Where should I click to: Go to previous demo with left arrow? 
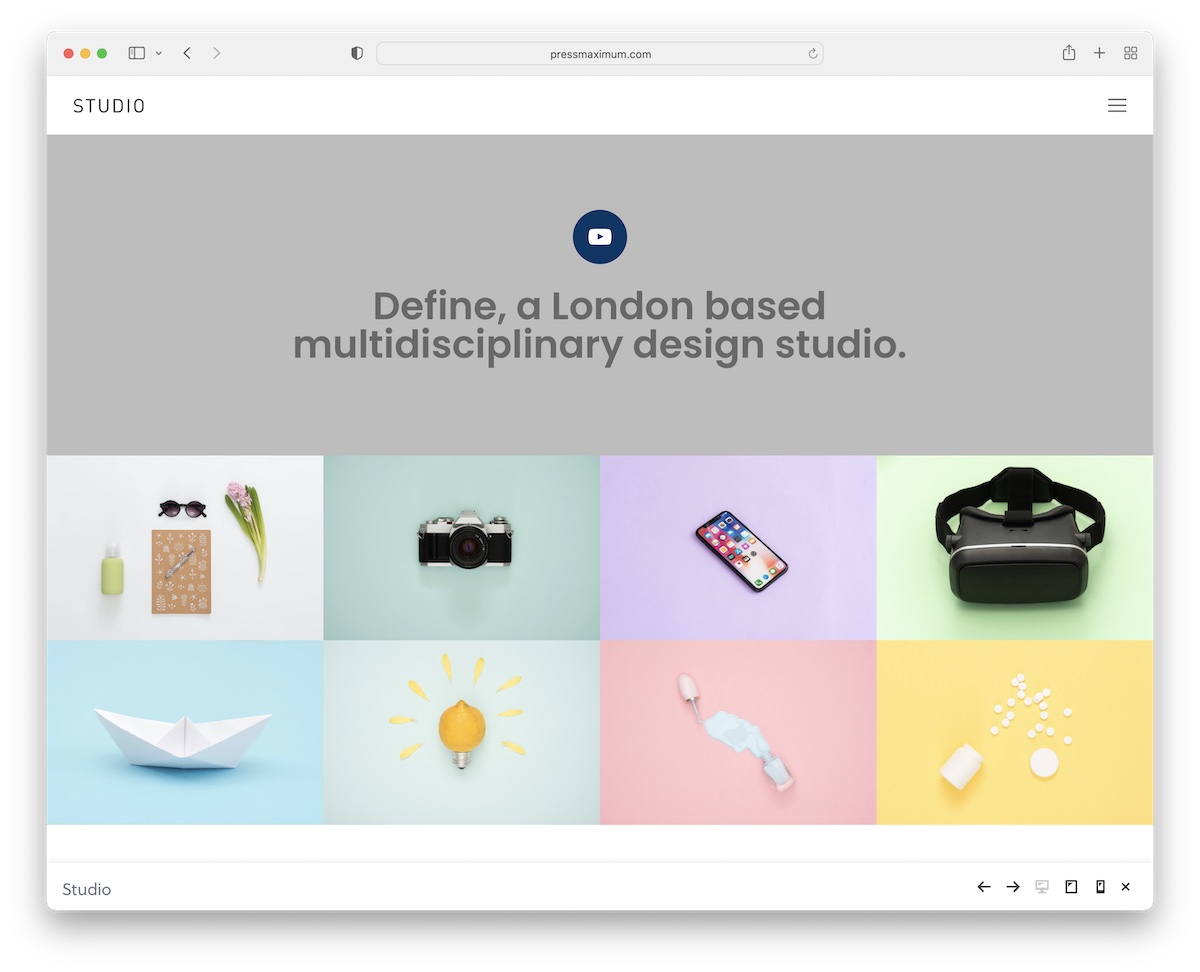tap(984, 887)
